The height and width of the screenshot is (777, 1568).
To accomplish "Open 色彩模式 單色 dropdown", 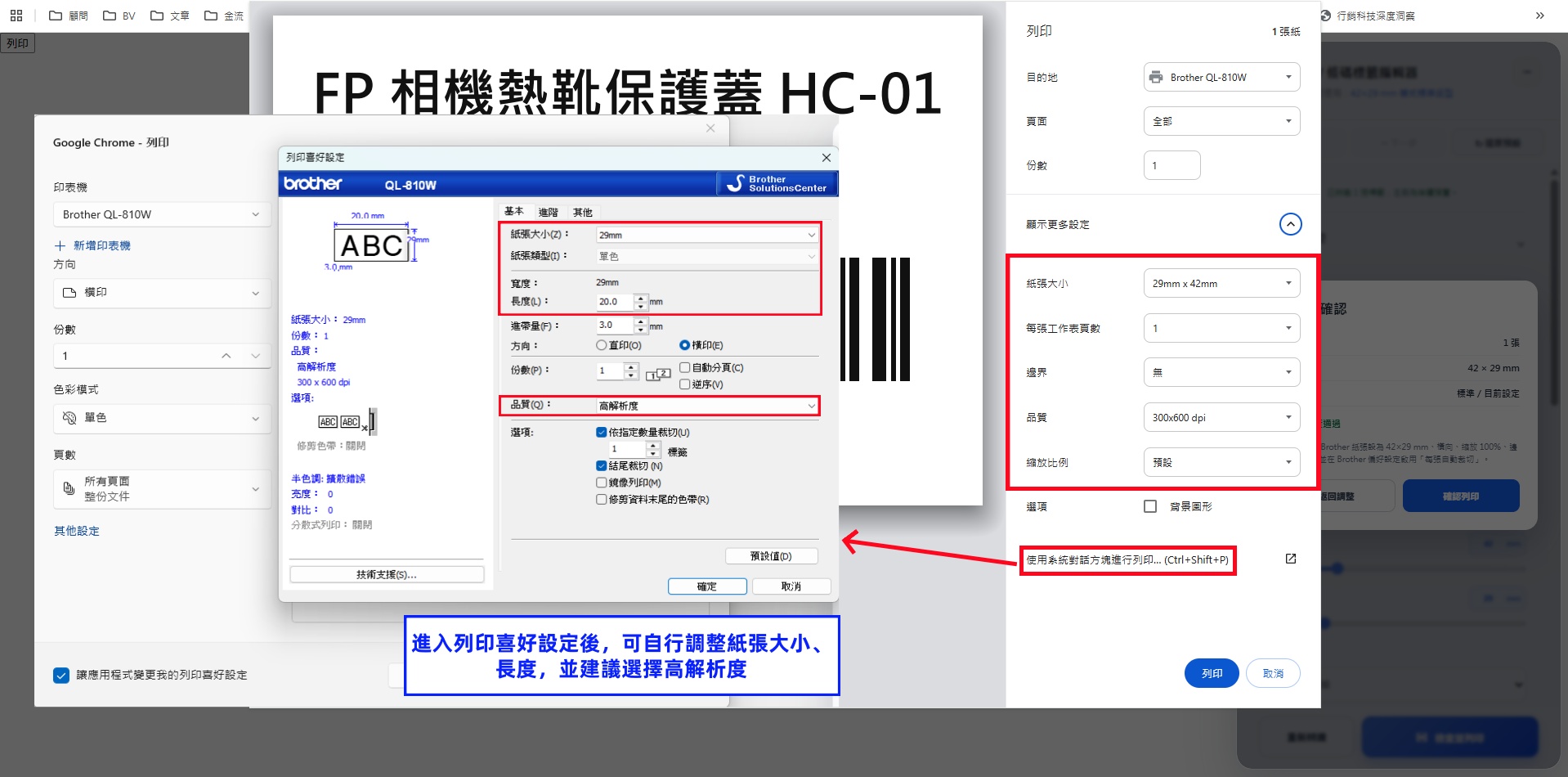I will click(162, 418).
